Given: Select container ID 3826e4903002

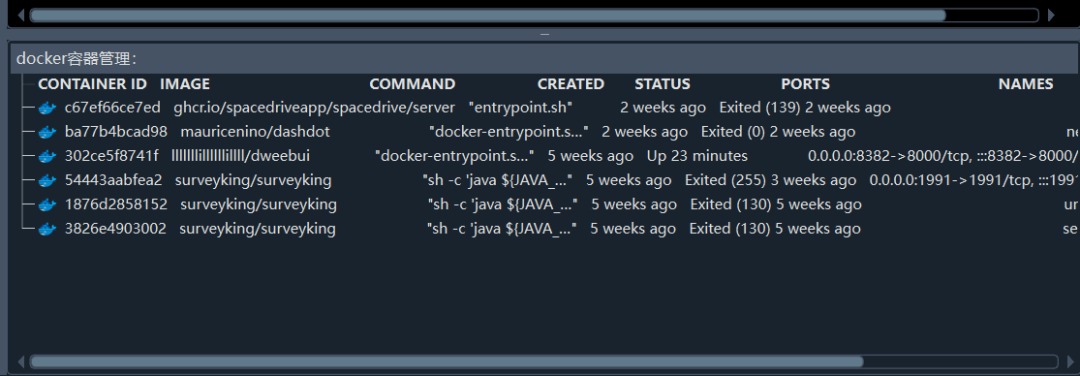Looking at the screenshot, I should click(115, 229).
